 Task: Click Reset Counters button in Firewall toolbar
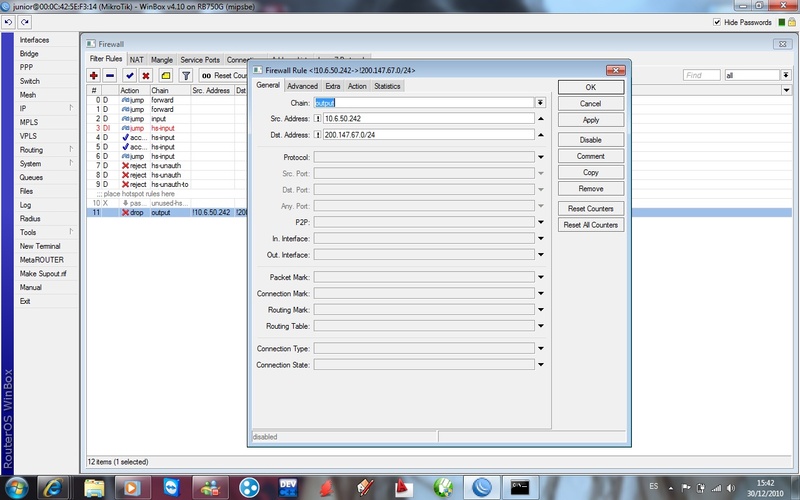pyautogui.click(x=223, y=76)
